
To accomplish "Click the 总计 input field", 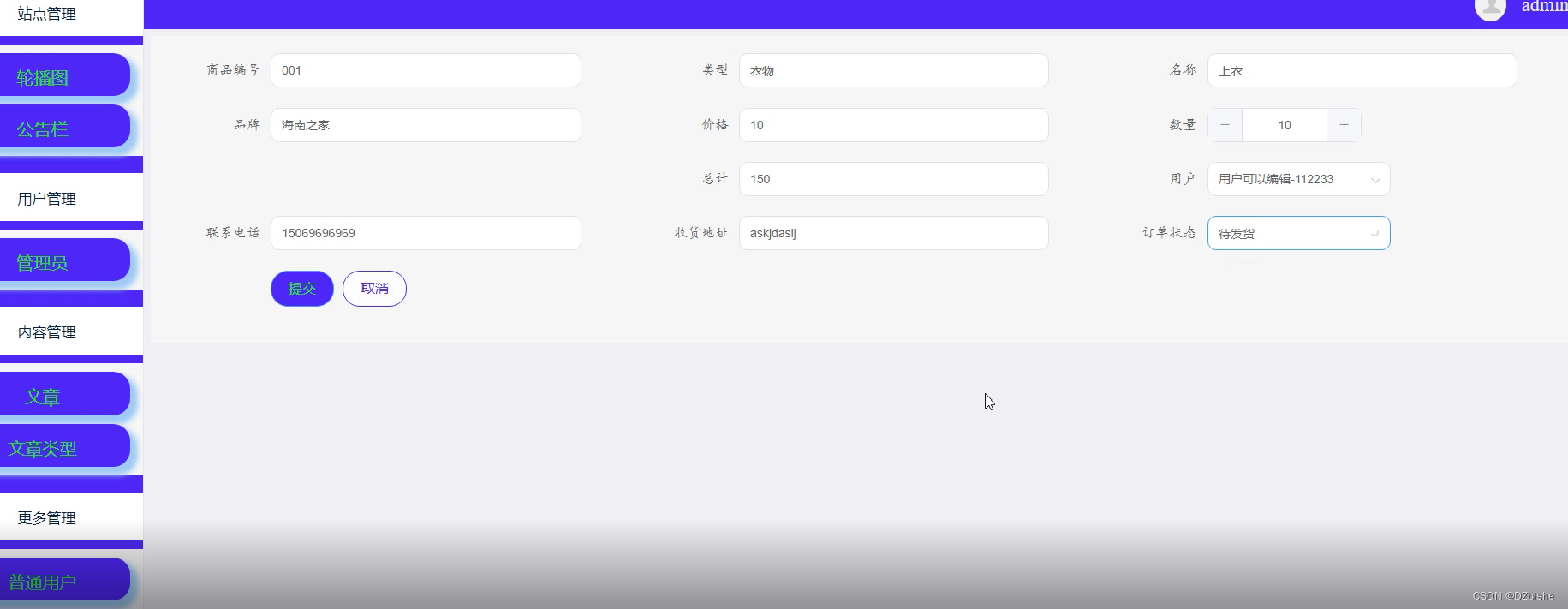I will 893,179.
